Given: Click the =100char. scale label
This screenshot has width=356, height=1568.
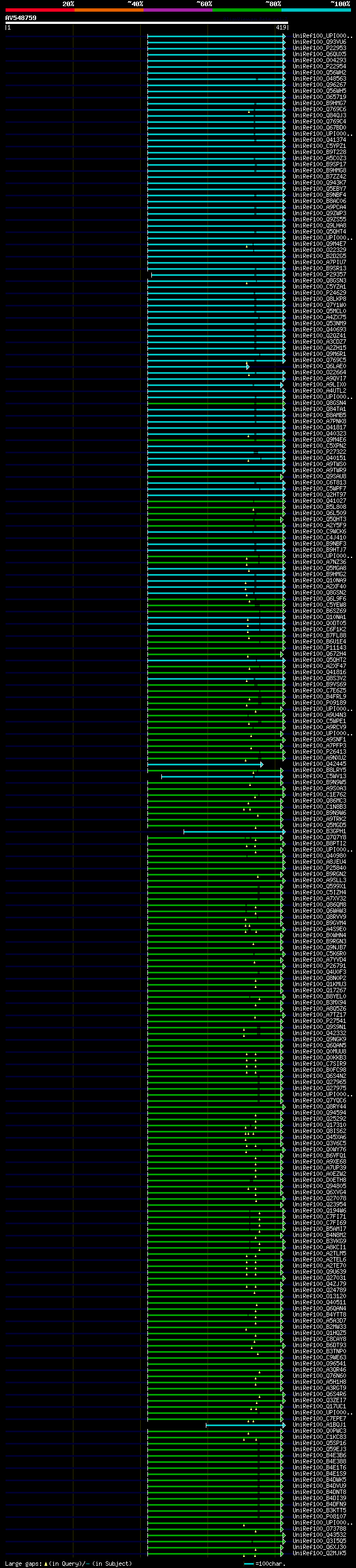Looking at the screenshot, I should pos(270,1563).
